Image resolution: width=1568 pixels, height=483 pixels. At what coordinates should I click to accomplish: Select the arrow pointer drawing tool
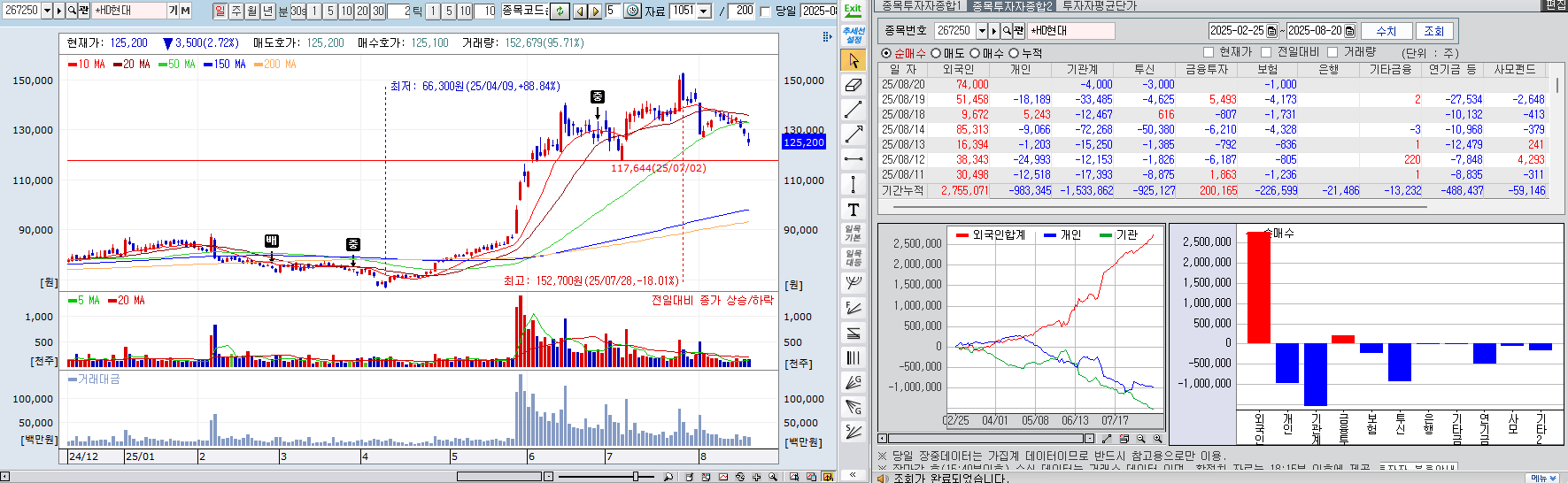pos(853,60)
